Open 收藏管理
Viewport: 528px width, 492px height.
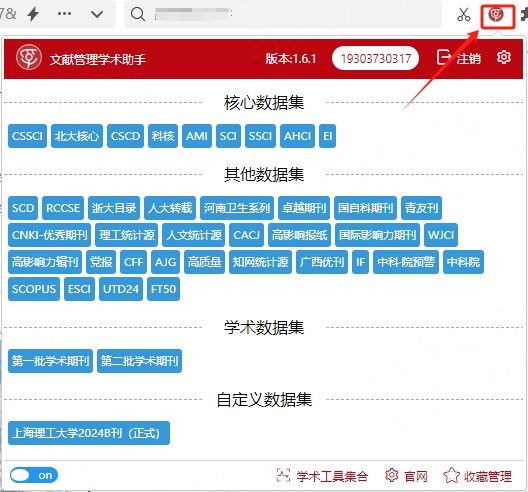click(x=488, y=477)
